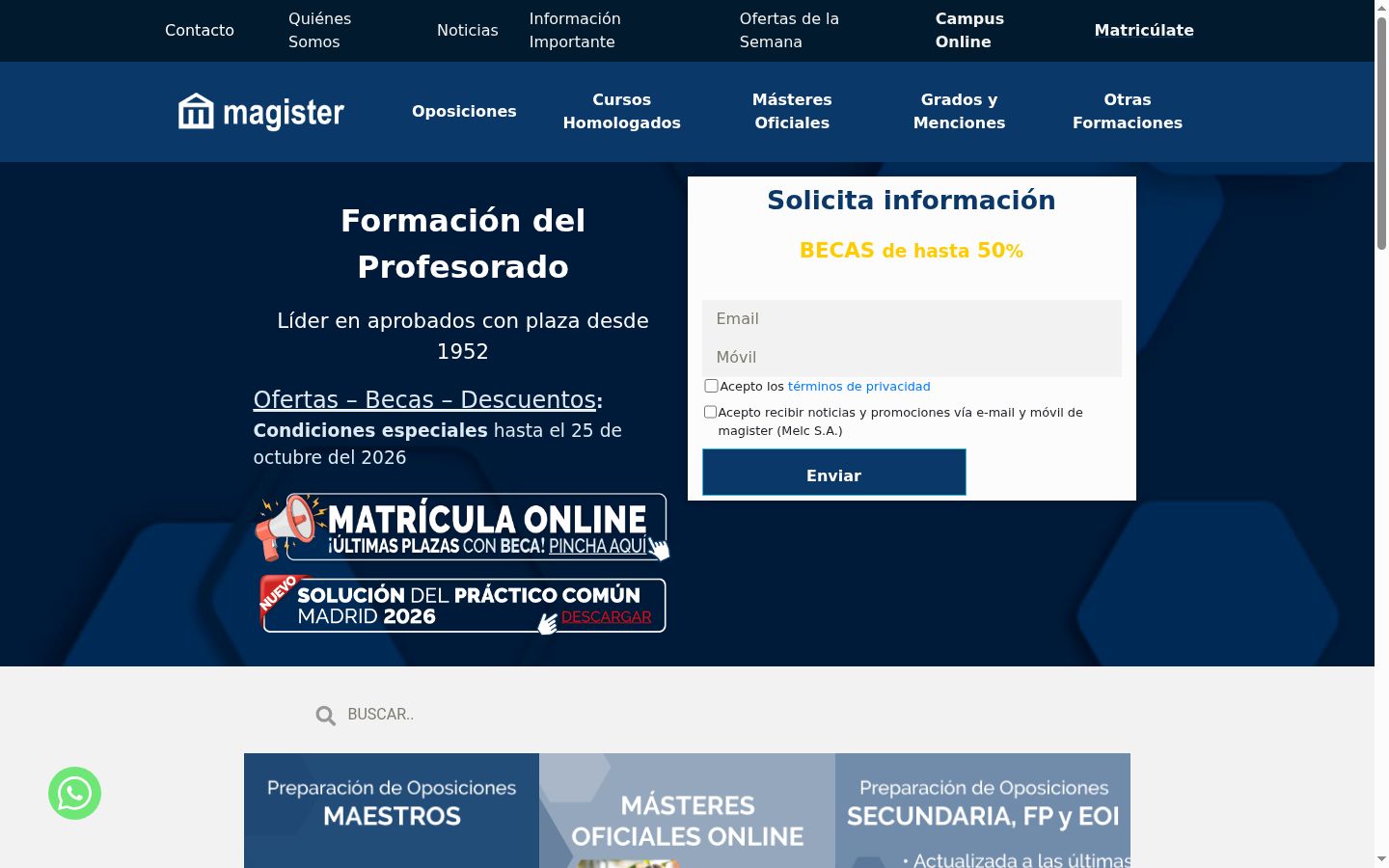
Task: Focus the Email input field
Action: [912, 319]
